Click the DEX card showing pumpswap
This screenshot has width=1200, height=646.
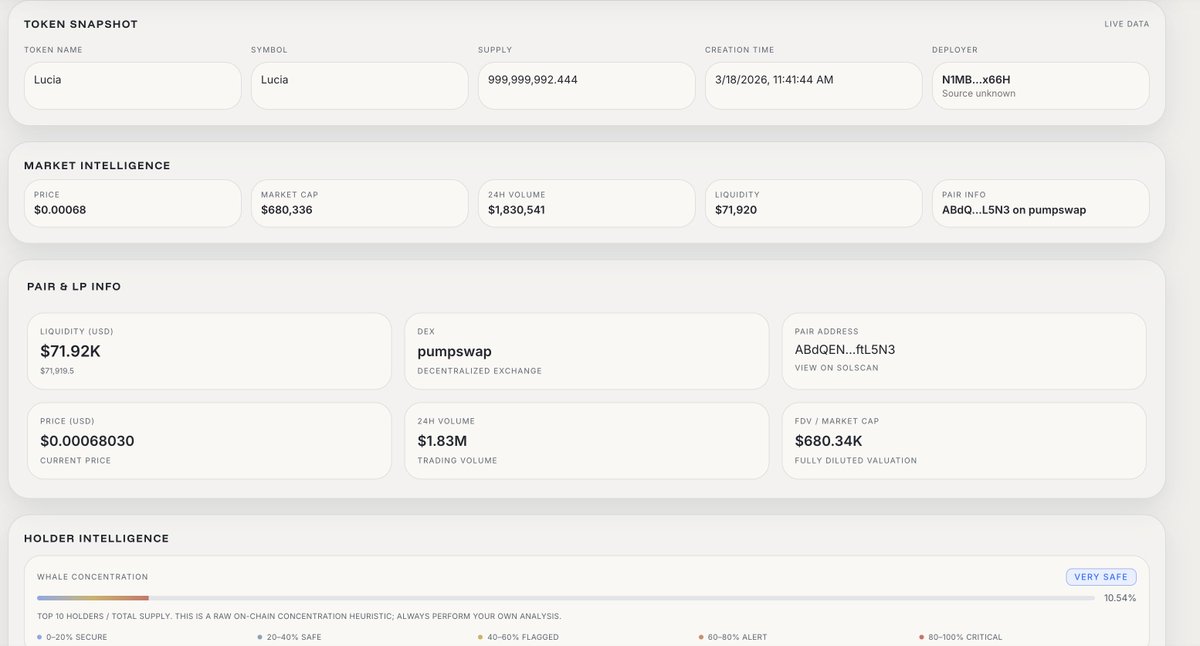click(x=587, y=351)
